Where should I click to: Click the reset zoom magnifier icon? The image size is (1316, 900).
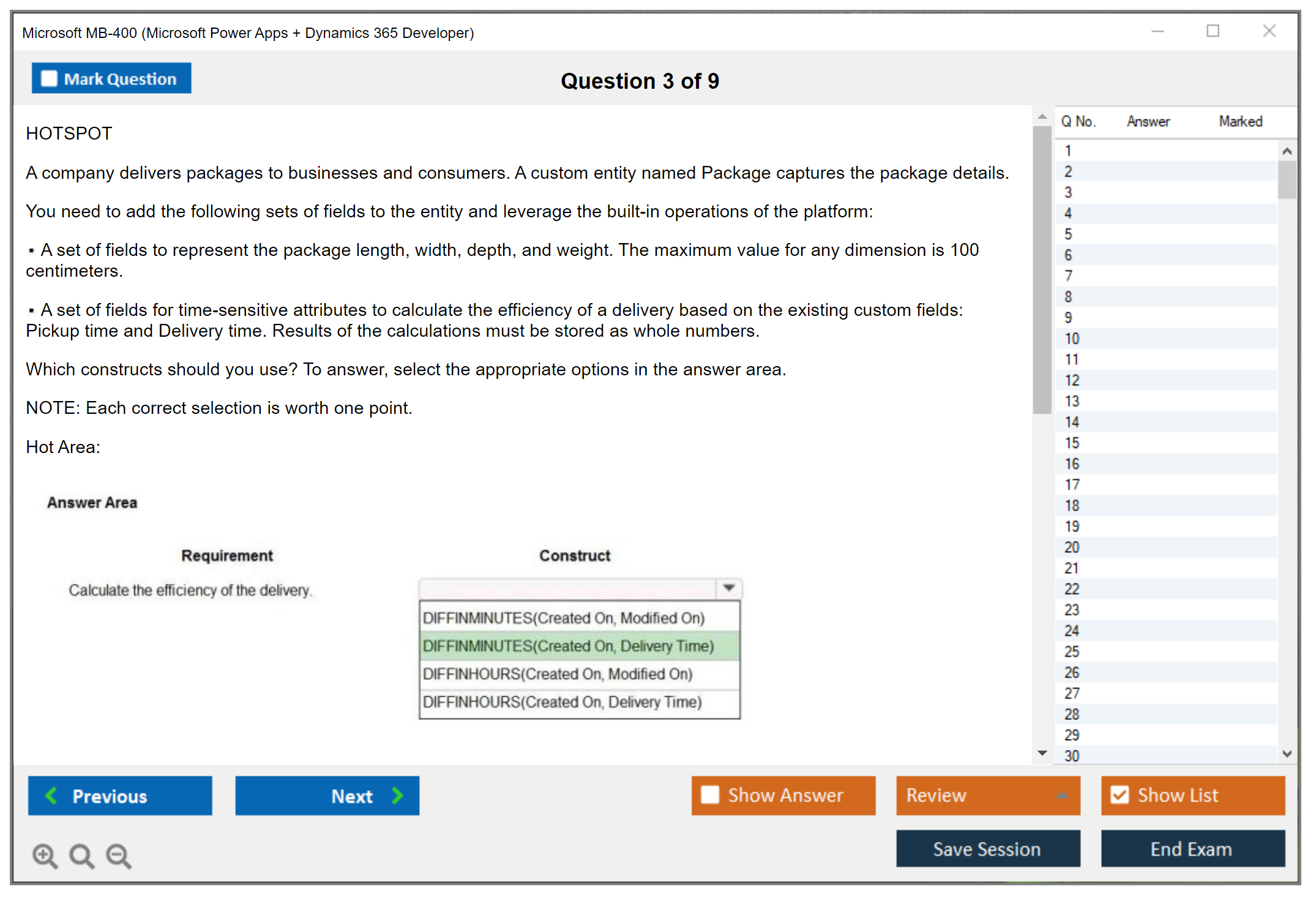tap(81, 855)
